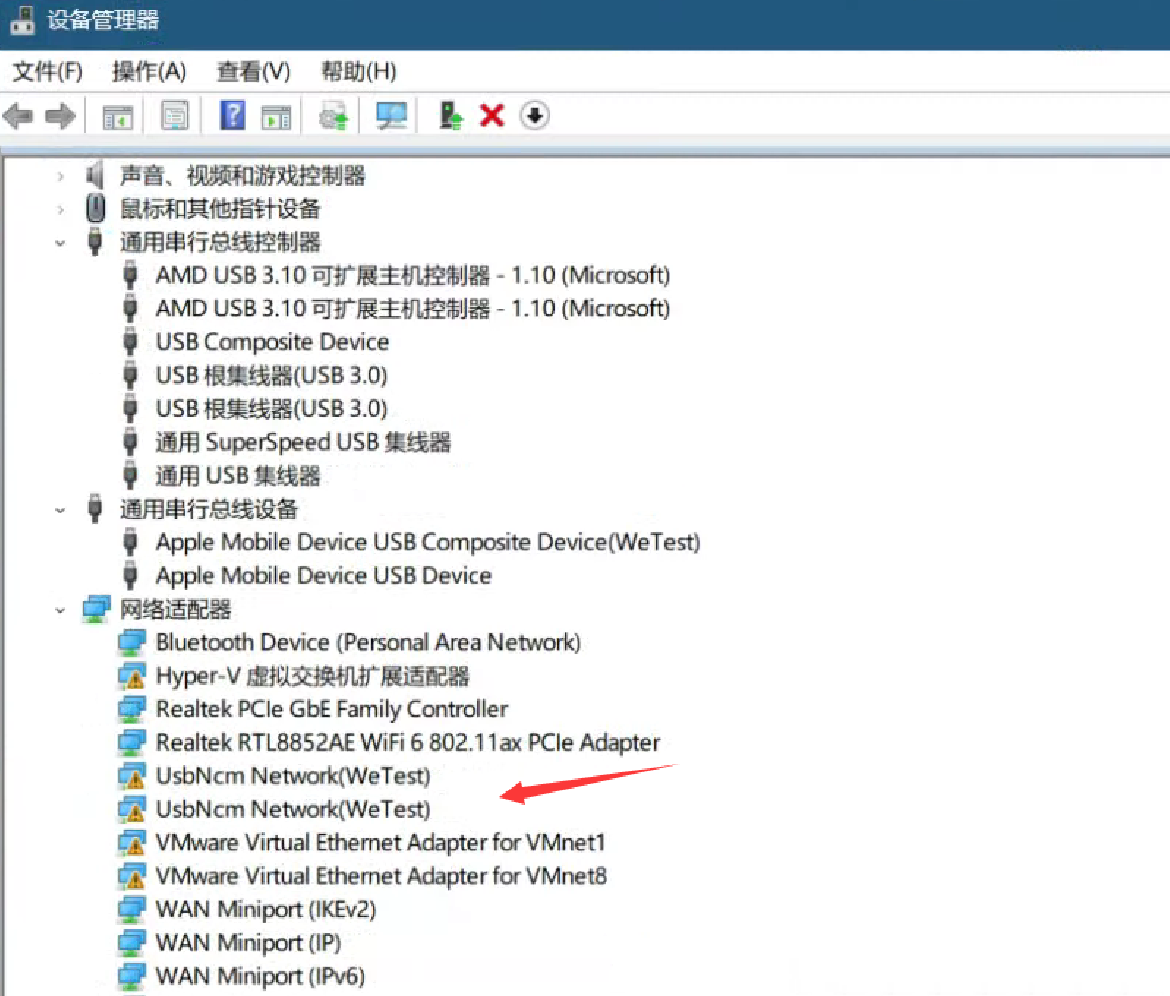Image resolution: width=1170 pixels, height=996 pixels.
Task: Collapse the 通用串行总线控制器 category
Action: tap(62, 242)
